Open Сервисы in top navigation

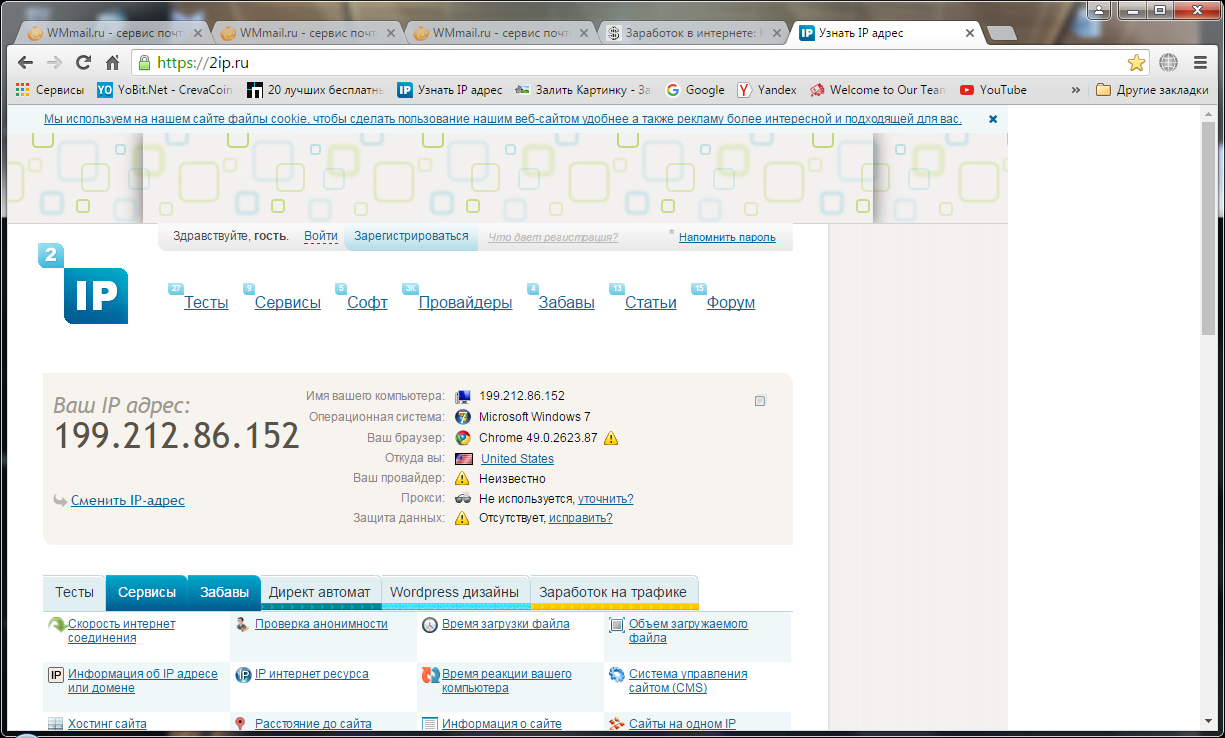[x=288, y=303]
